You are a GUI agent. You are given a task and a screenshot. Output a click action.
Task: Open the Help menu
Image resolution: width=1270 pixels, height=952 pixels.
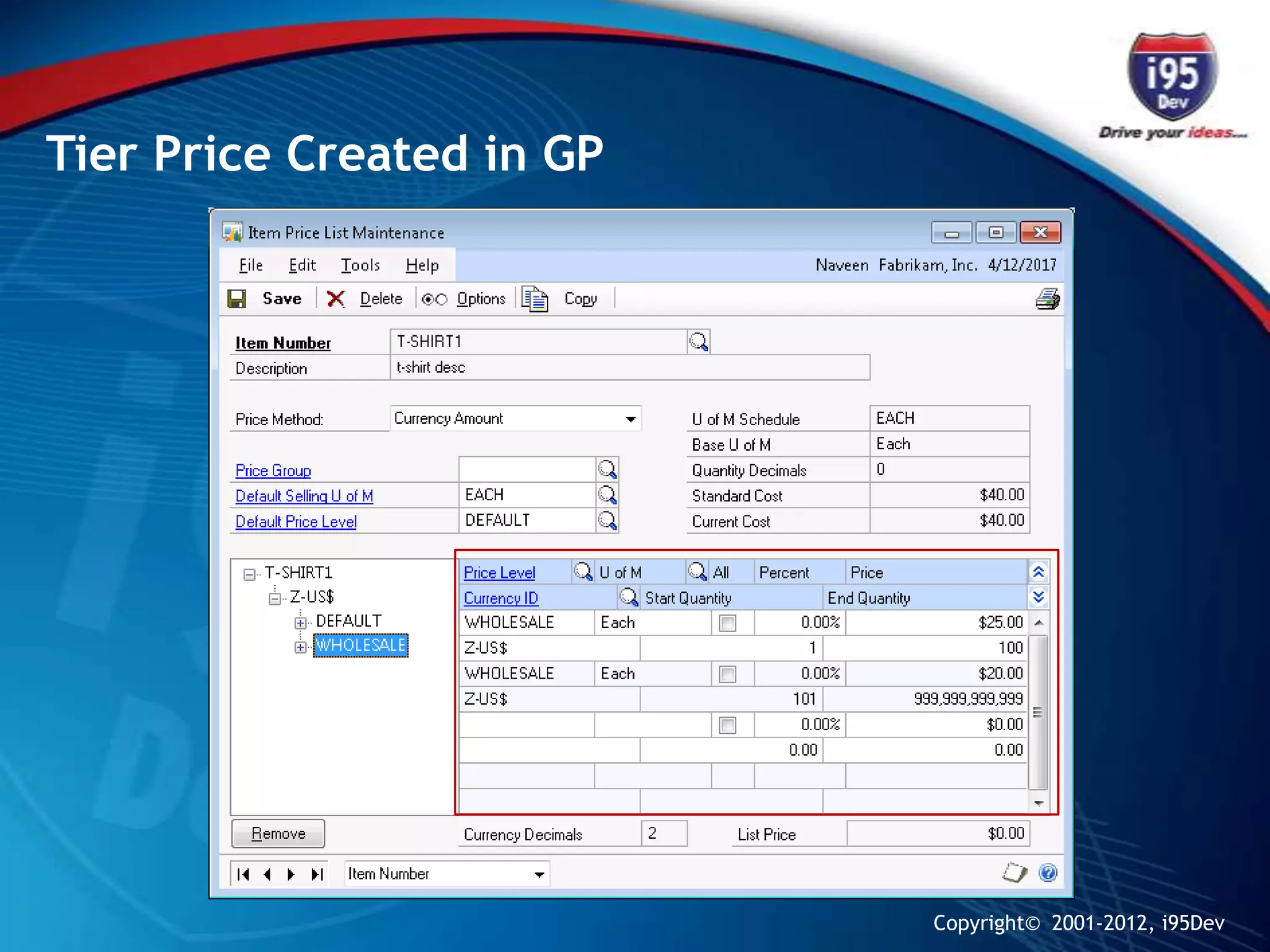click(422, 265)
